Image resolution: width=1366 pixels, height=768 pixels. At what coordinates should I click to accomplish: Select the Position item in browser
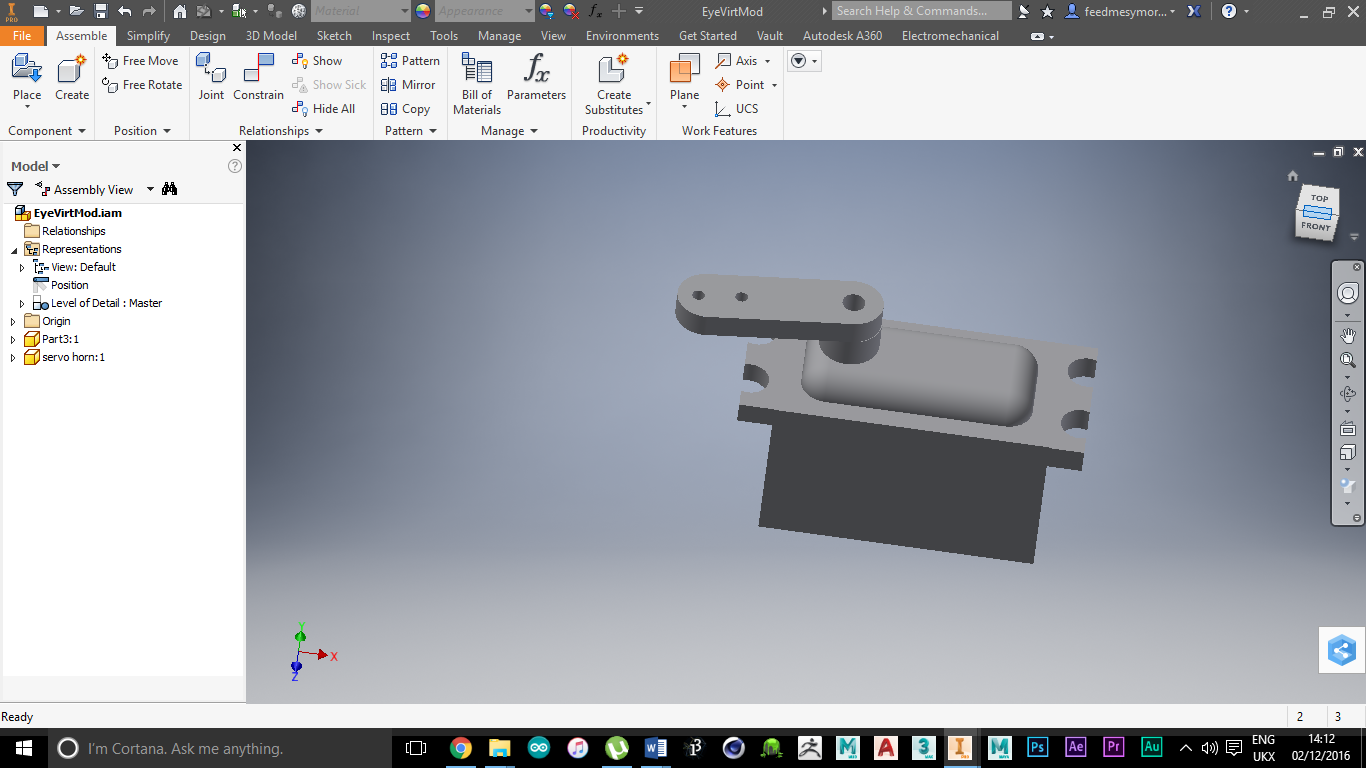(60, 285)
